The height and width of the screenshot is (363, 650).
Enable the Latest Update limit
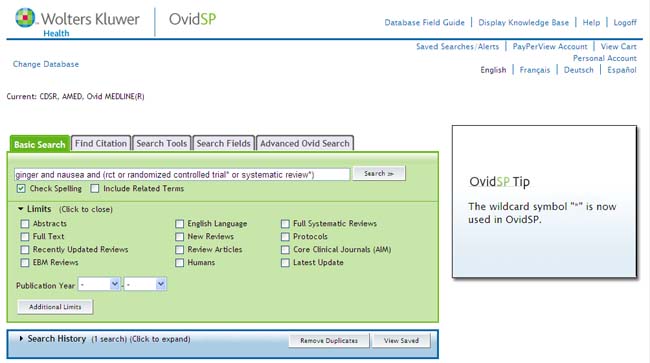[x=285, y=263]
